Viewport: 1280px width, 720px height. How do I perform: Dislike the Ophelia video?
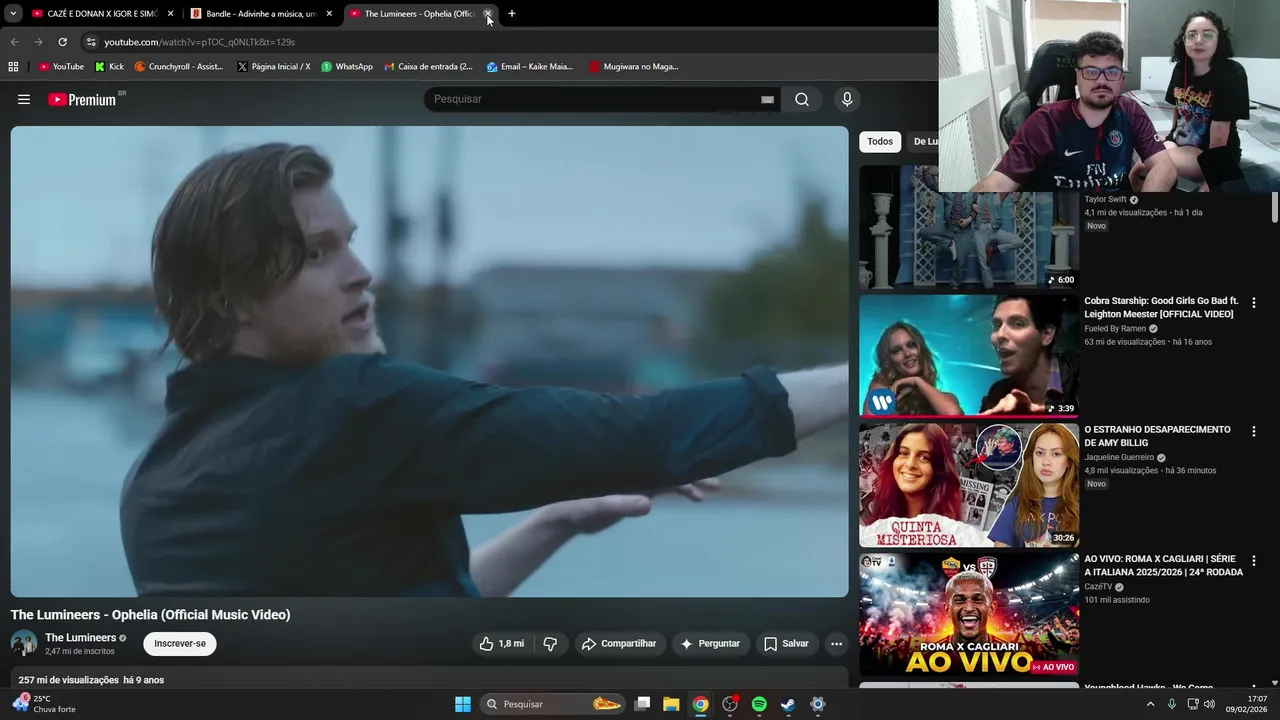tap(550, 644)
